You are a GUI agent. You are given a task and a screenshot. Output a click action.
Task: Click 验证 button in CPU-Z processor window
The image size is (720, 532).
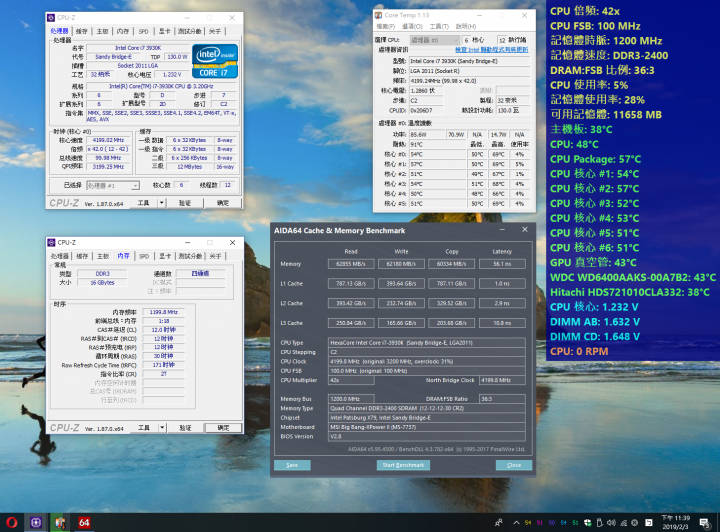185,202
